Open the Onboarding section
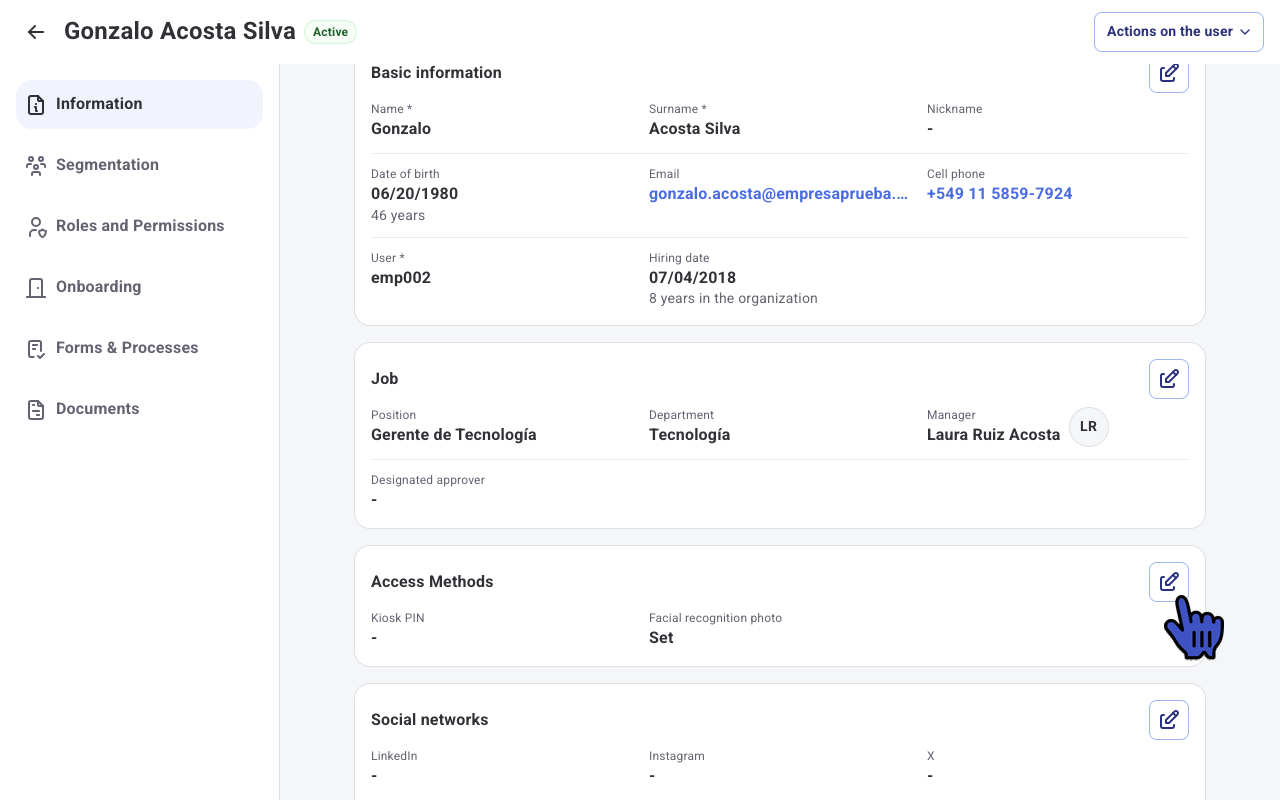This screenshot has height=800, width=1280. pos(139,287)
